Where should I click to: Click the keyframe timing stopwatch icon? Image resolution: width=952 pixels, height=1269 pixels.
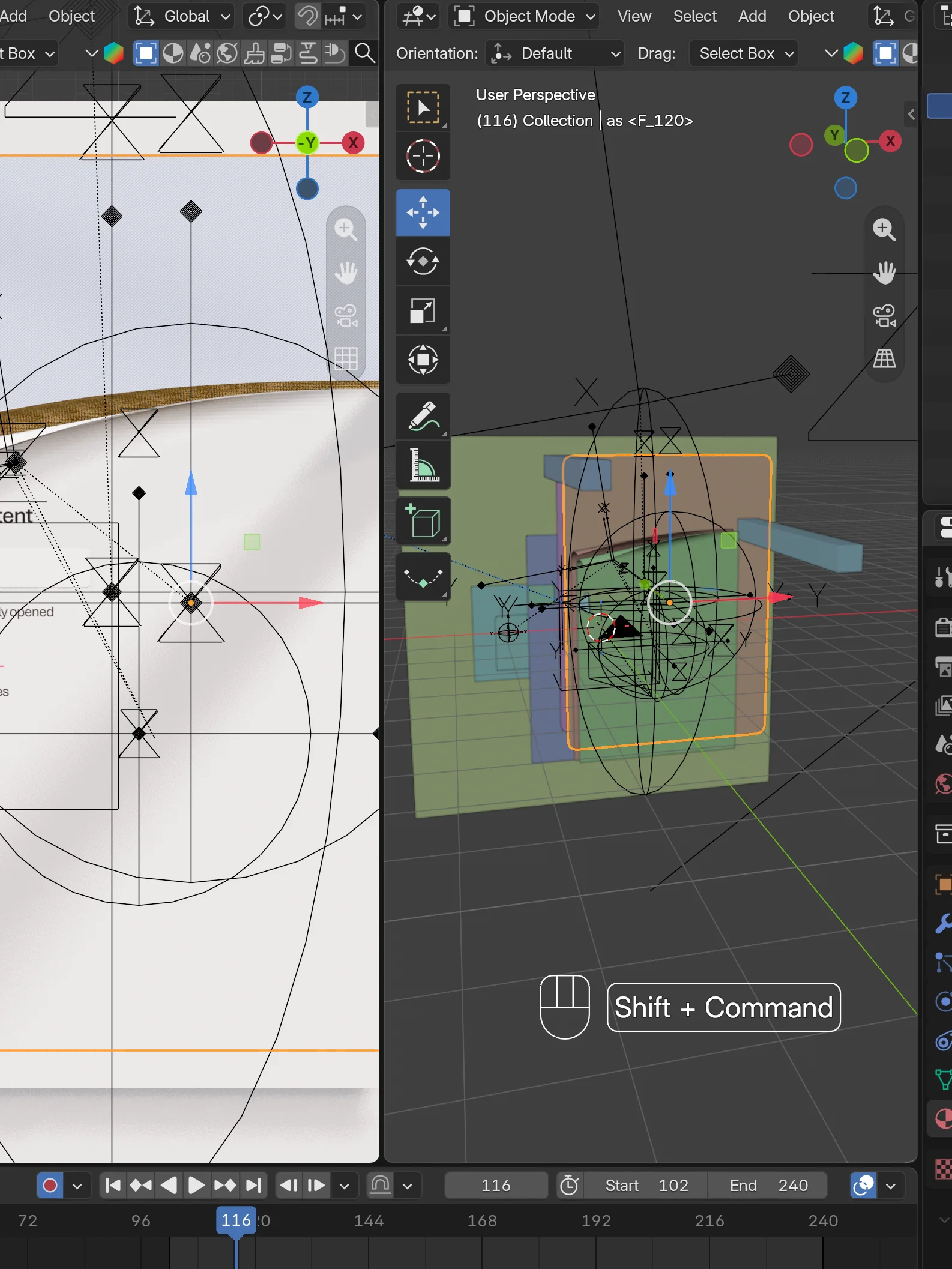(x=569, y=1185)
